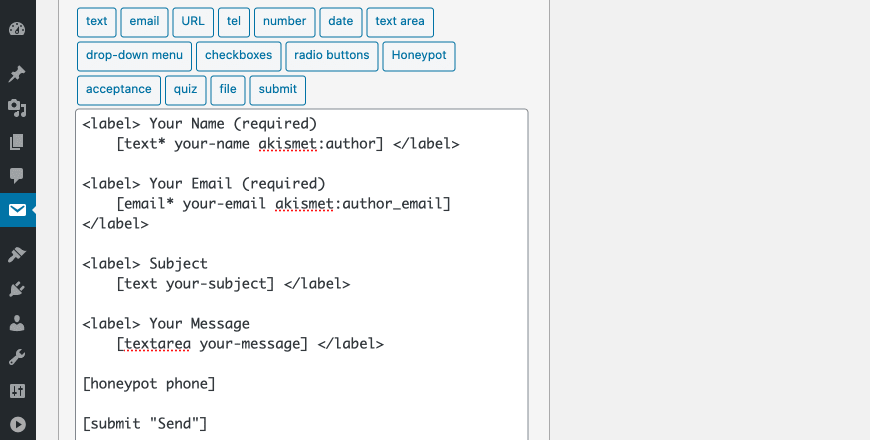The width and height of the screenshot is (870, 440).
Task: Insert a date field tag
Action: pyautogui.click(x=341, y=22)
